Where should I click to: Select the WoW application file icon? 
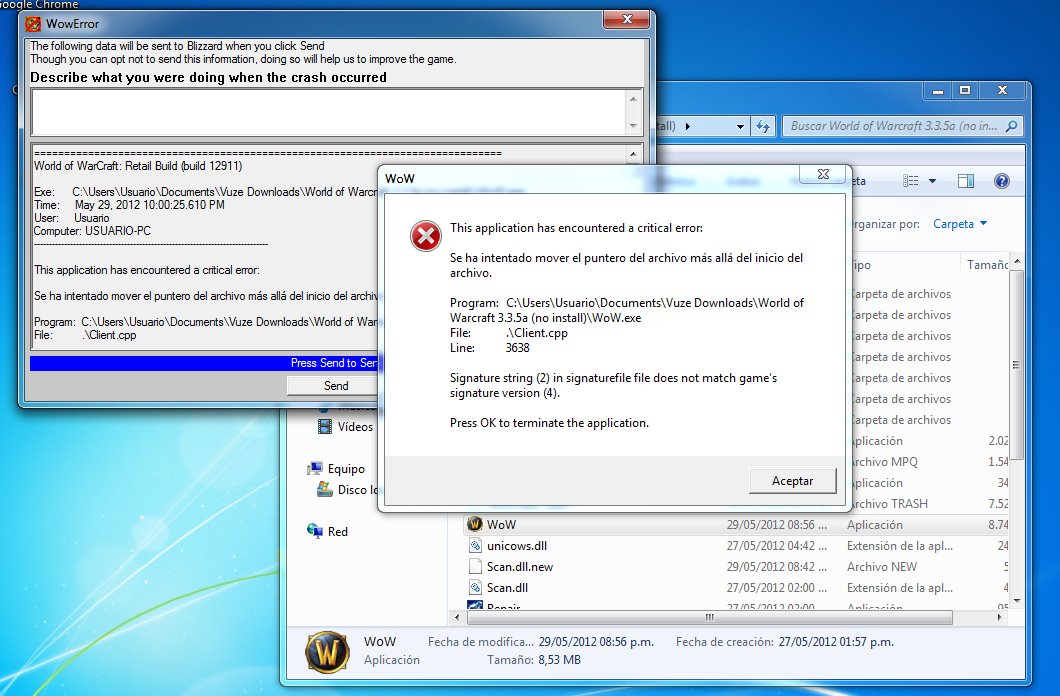[x=475, y=524]
